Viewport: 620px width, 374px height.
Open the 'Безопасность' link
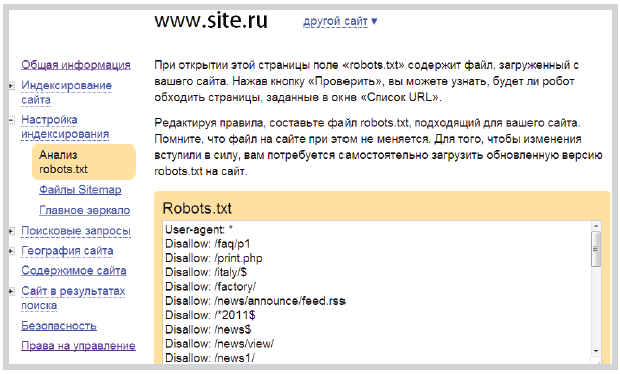tap(59, 326)
